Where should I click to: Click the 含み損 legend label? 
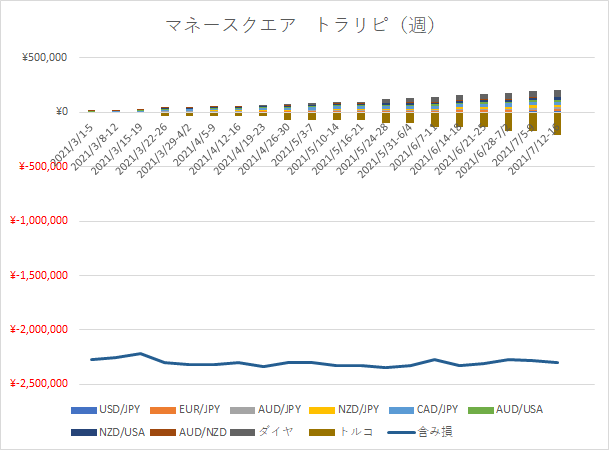pos(435,432)
